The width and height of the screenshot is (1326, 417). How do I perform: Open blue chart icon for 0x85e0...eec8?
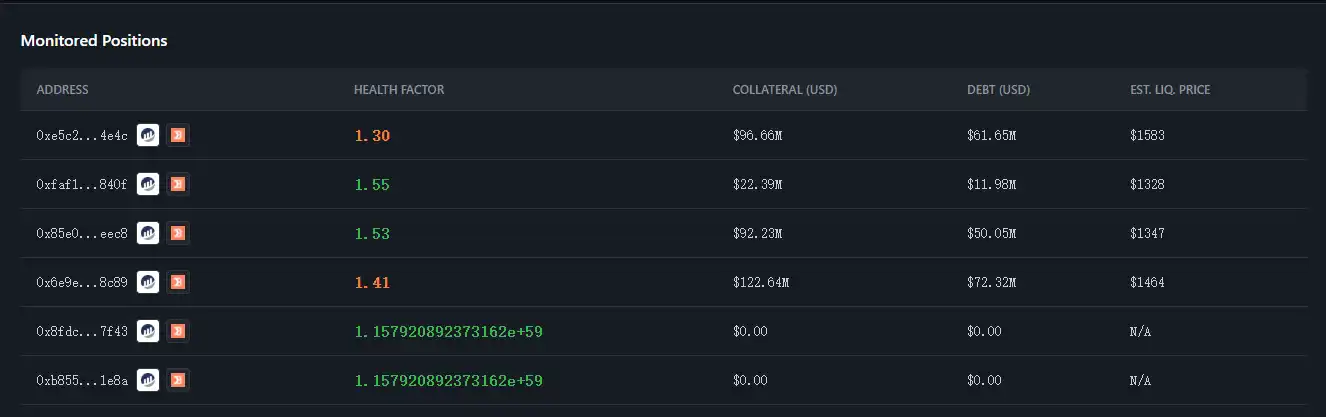(x=148, y=233)
